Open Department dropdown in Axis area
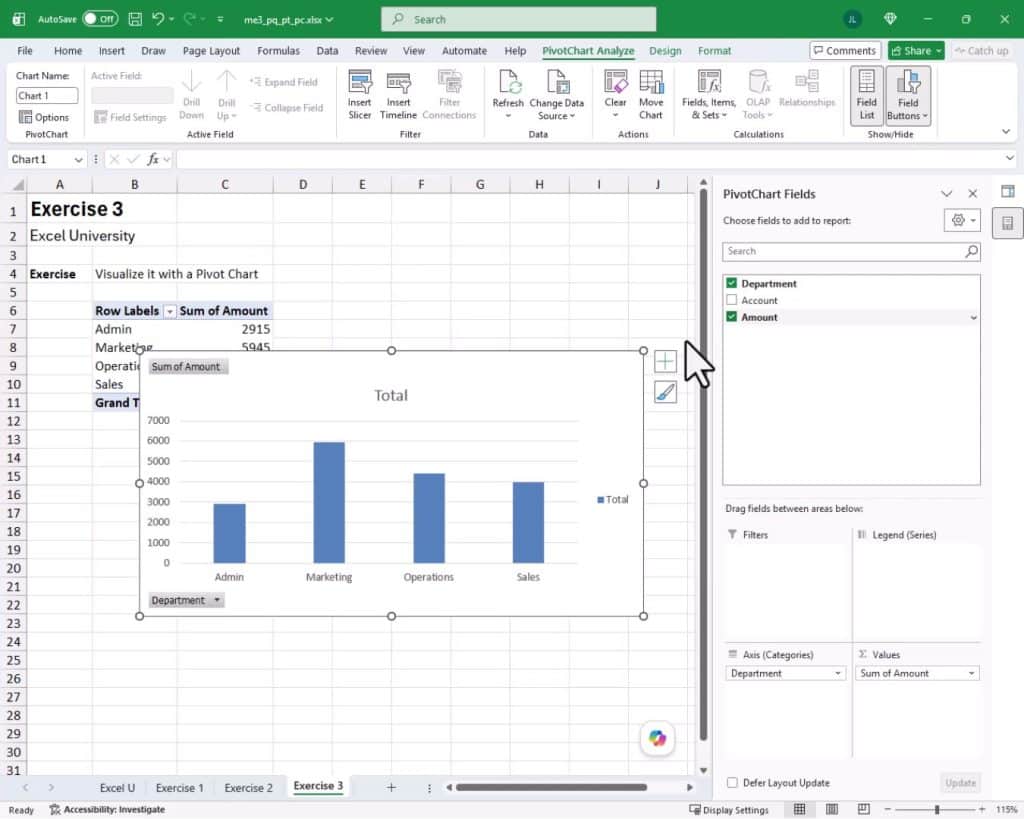The width and height of the screenshot is (1024, 819). pyautogui.click(x=838, y=673)
